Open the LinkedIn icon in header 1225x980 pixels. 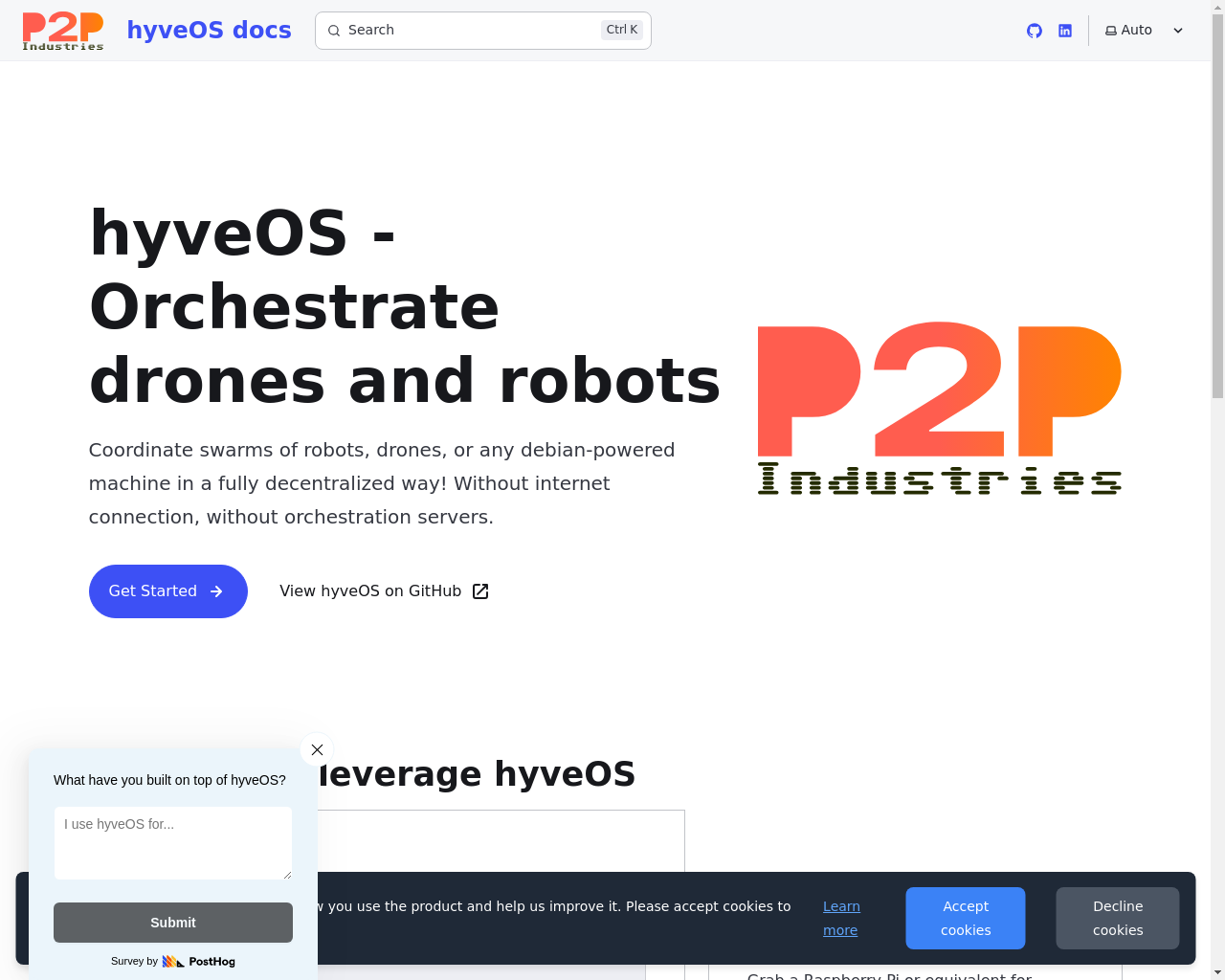[x=1065, y=31]
